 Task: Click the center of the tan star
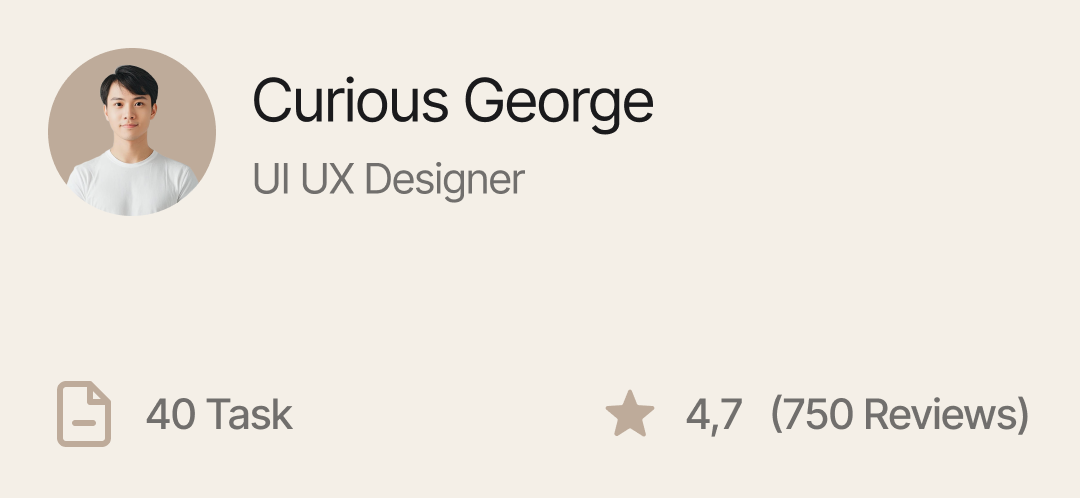point(630,416)
